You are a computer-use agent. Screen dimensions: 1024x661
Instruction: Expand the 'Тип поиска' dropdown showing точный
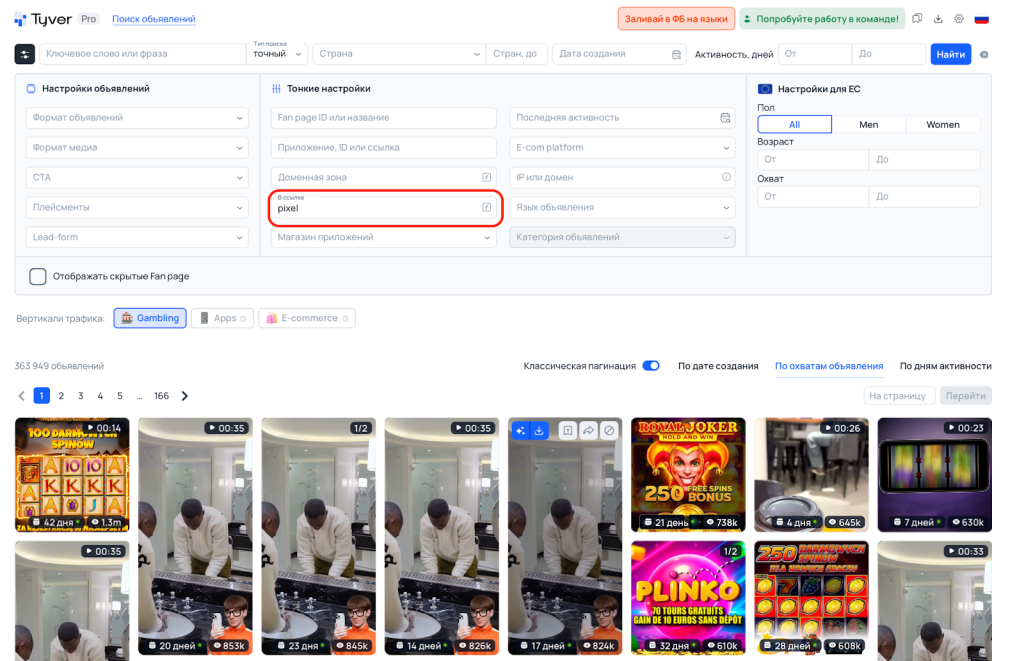tap(277, 54)
